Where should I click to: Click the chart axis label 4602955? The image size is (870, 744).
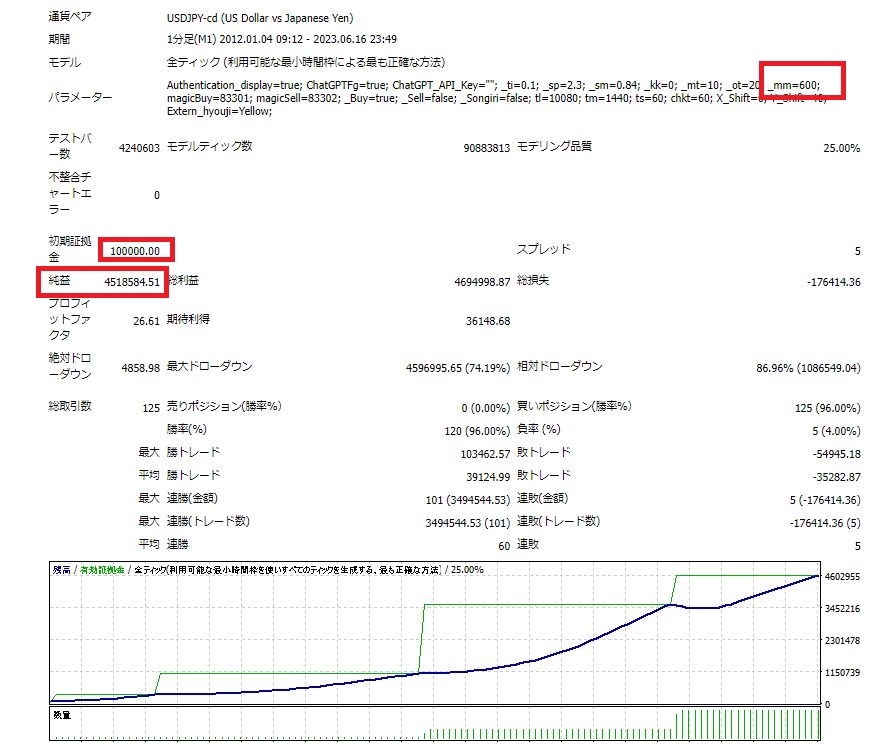coord(842,577)
